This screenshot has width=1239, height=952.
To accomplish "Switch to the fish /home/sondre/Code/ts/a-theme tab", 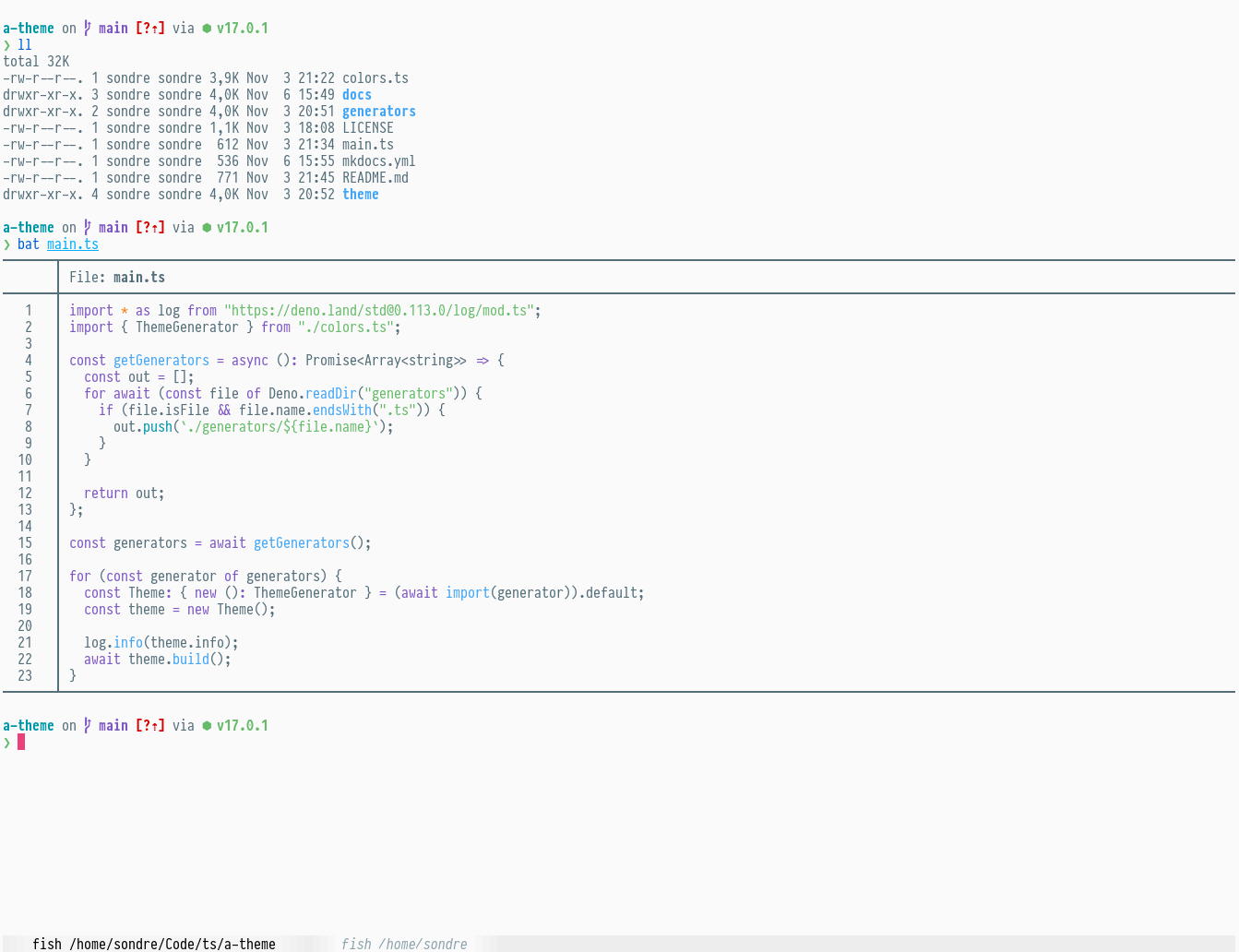I will (153, 944).
